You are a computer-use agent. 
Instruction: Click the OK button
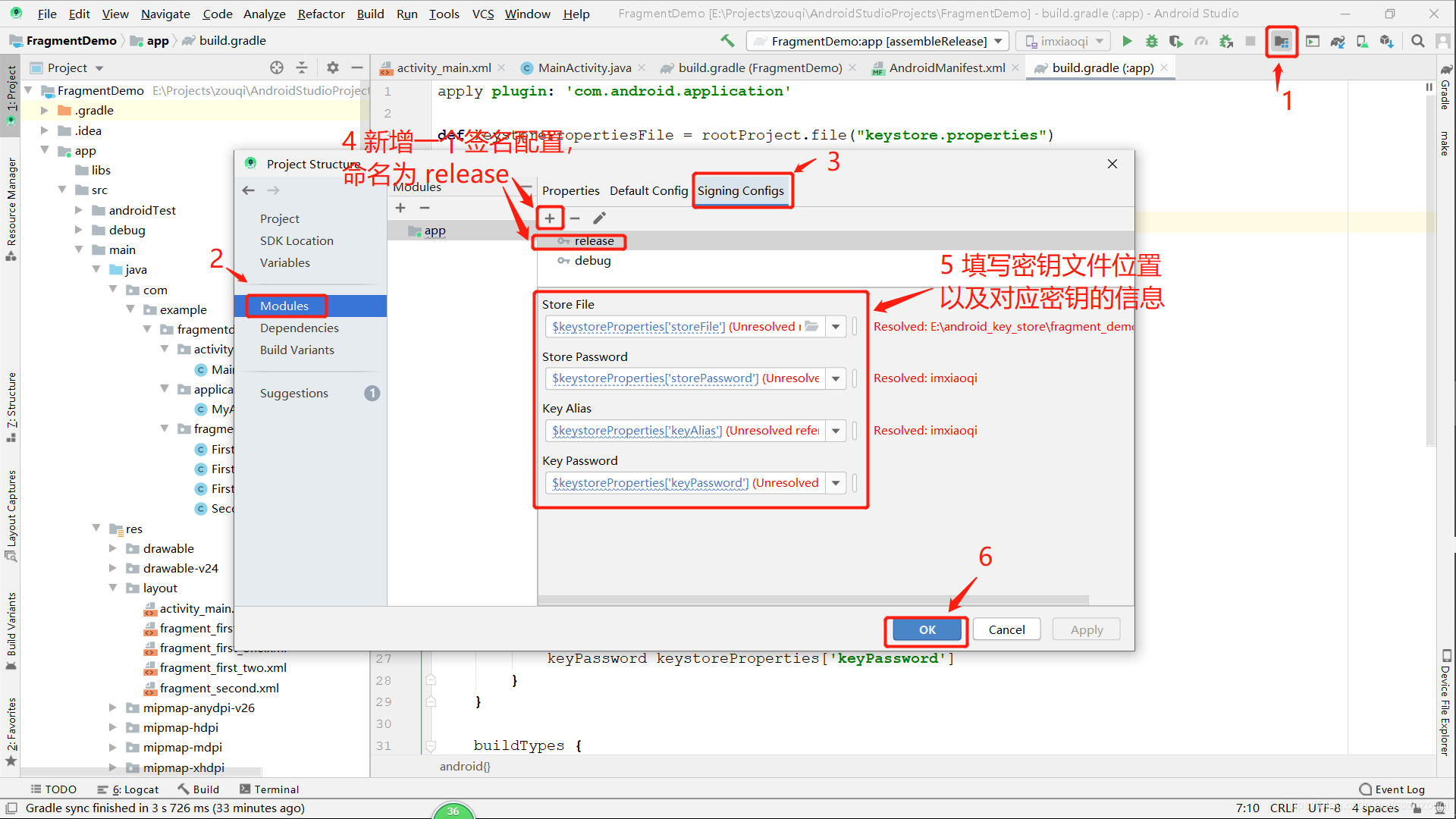927,629
